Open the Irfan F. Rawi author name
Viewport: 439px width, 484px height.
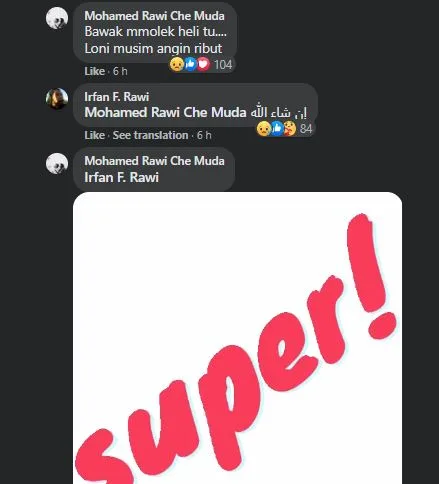[117, 97]
